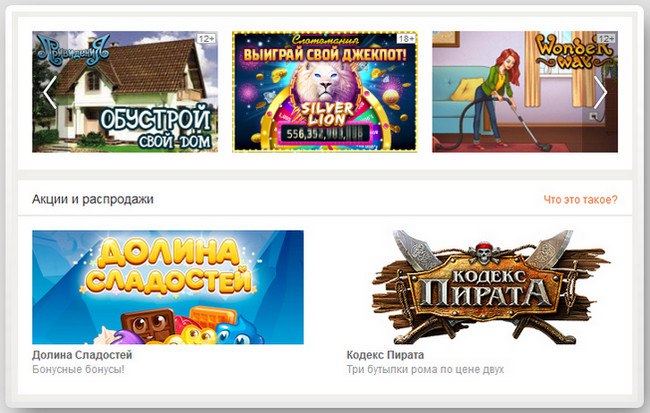Image resolution: width=650 pixels, height=413 pixels.
Task: Click the 'Что это такое?' link
Action: [x=580, y=199]
